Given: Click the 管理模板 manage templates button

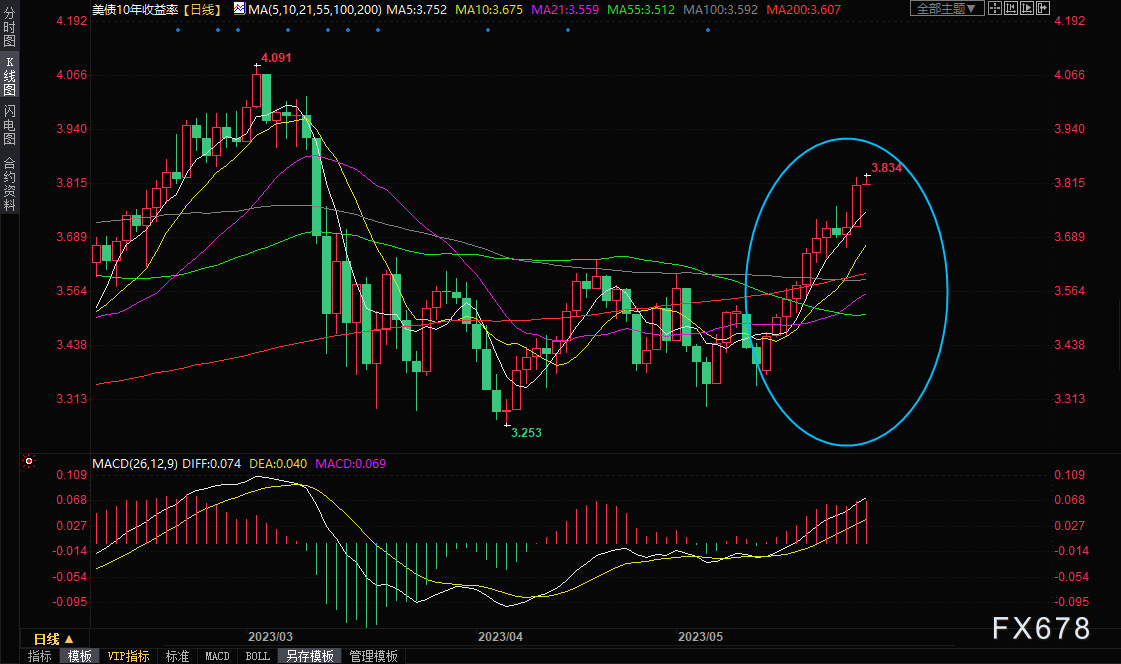Looking at the screenshot, I should [x=373, y=656].
